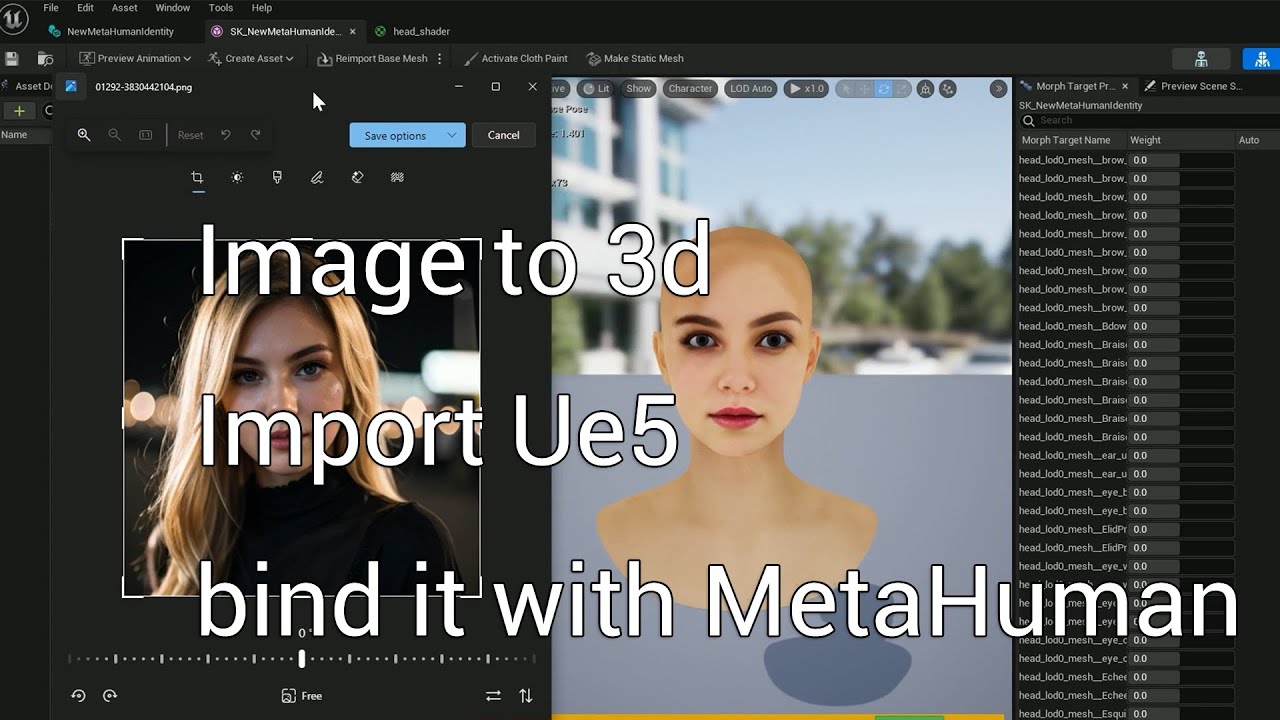The height and width of the screenshot is (720, 1280).
Task: Switch to the NewMetaHumanIdentity tab
Action: click(111, 32)
